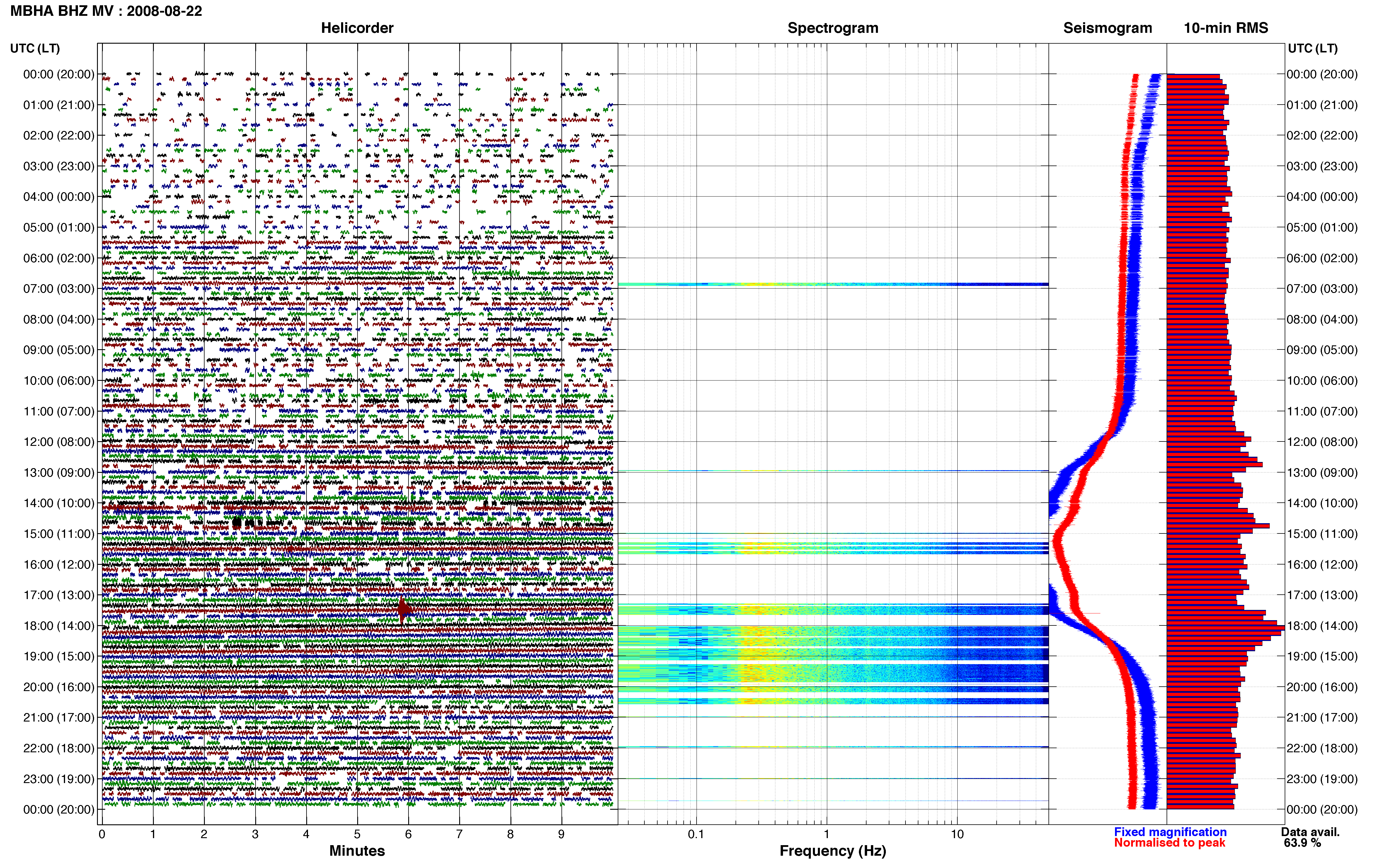This screenshot has height=868, width=1389.
Task: Select the 'Helicorder' panel heading
Action: [x=357, y=28]
